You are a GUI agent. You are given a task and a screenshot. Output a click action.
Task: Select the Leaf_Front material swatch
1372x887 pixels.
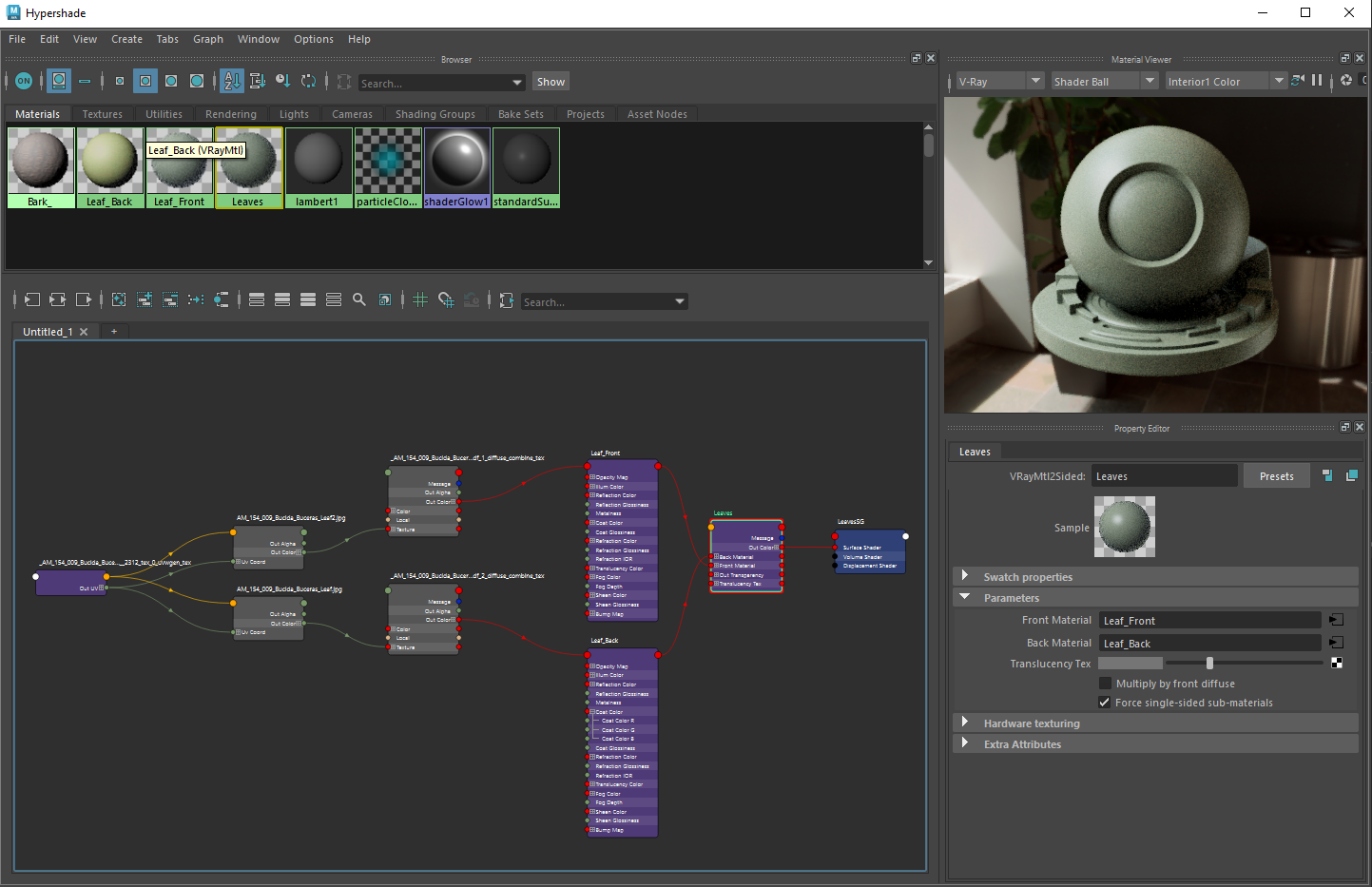point(179,167)
